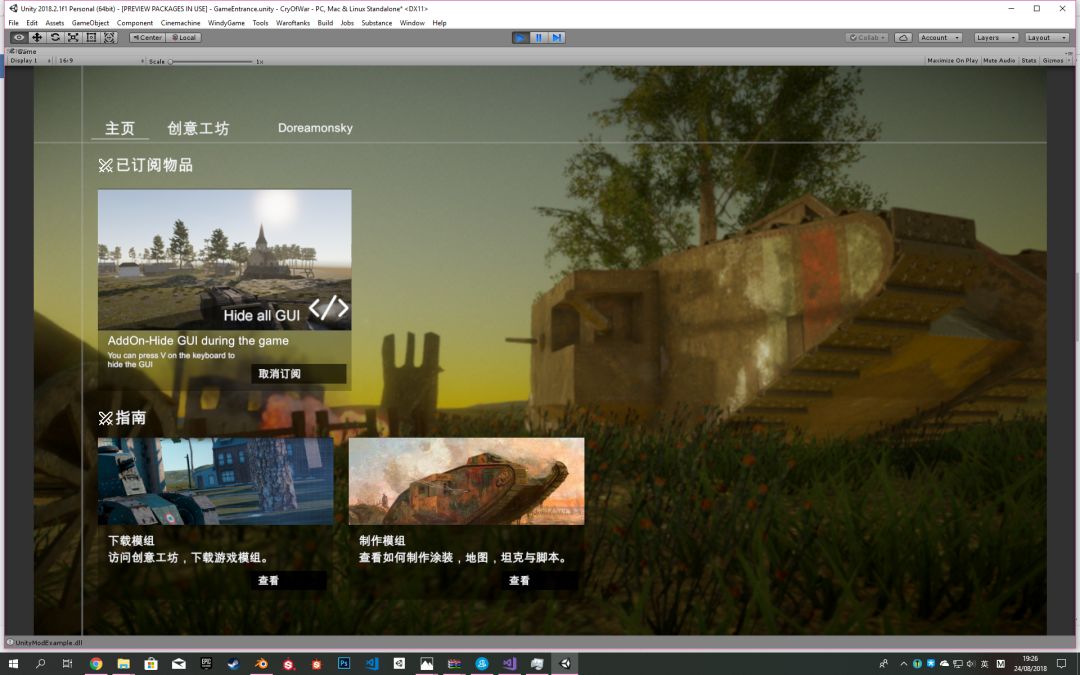The height and width of the screenshot is (675, 1080).
Task: Open the Account dropdown
Action: point(939,37)
